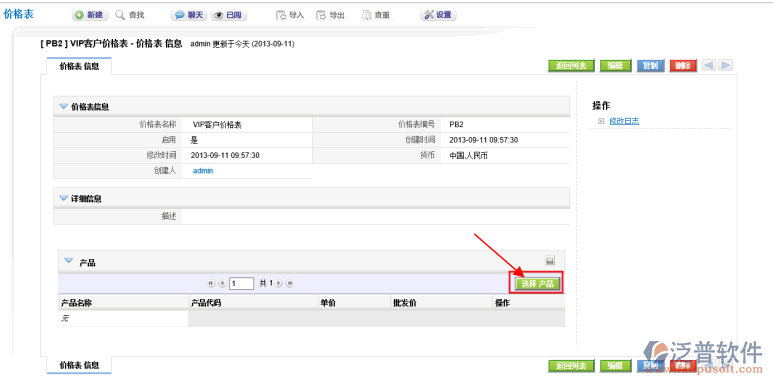Collapse the 价格表信息 section
773x385 pixels.
click(x=63, y=106)
